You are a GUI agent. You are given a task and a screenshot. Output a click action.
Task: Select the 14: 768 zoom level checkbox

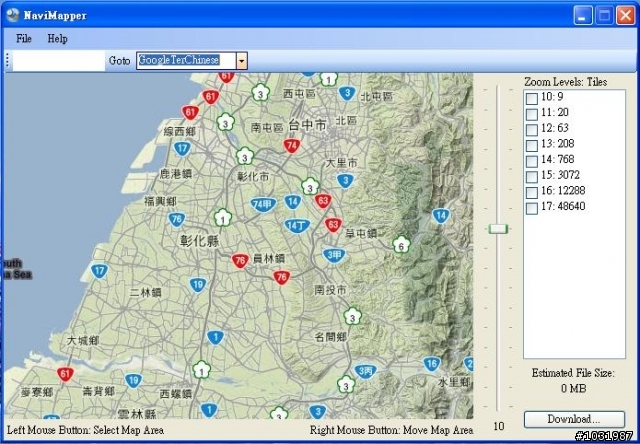[x=531, y=161]
